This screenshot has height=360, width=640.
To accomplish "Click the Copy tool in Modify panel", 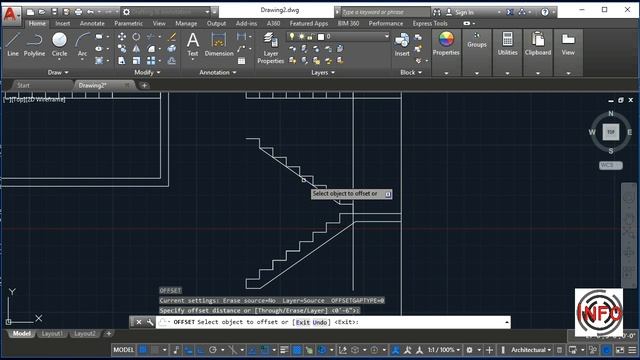I will click(x=122, y=49).
